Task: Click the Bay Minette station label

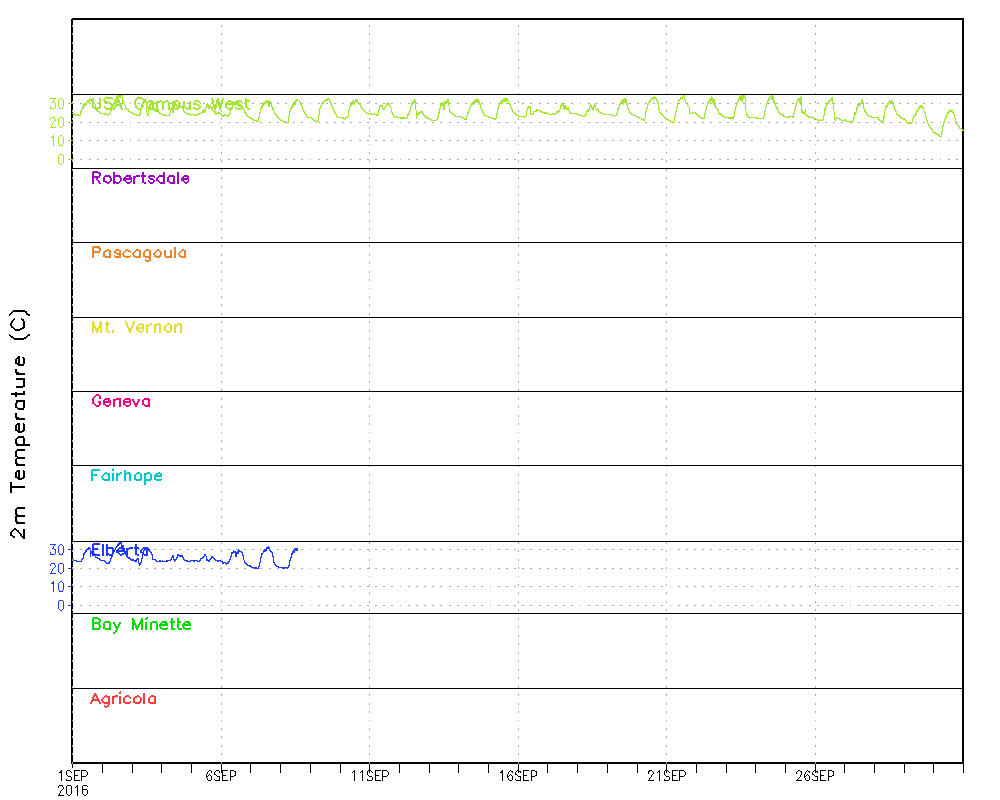Action: [x=140, y=625]
